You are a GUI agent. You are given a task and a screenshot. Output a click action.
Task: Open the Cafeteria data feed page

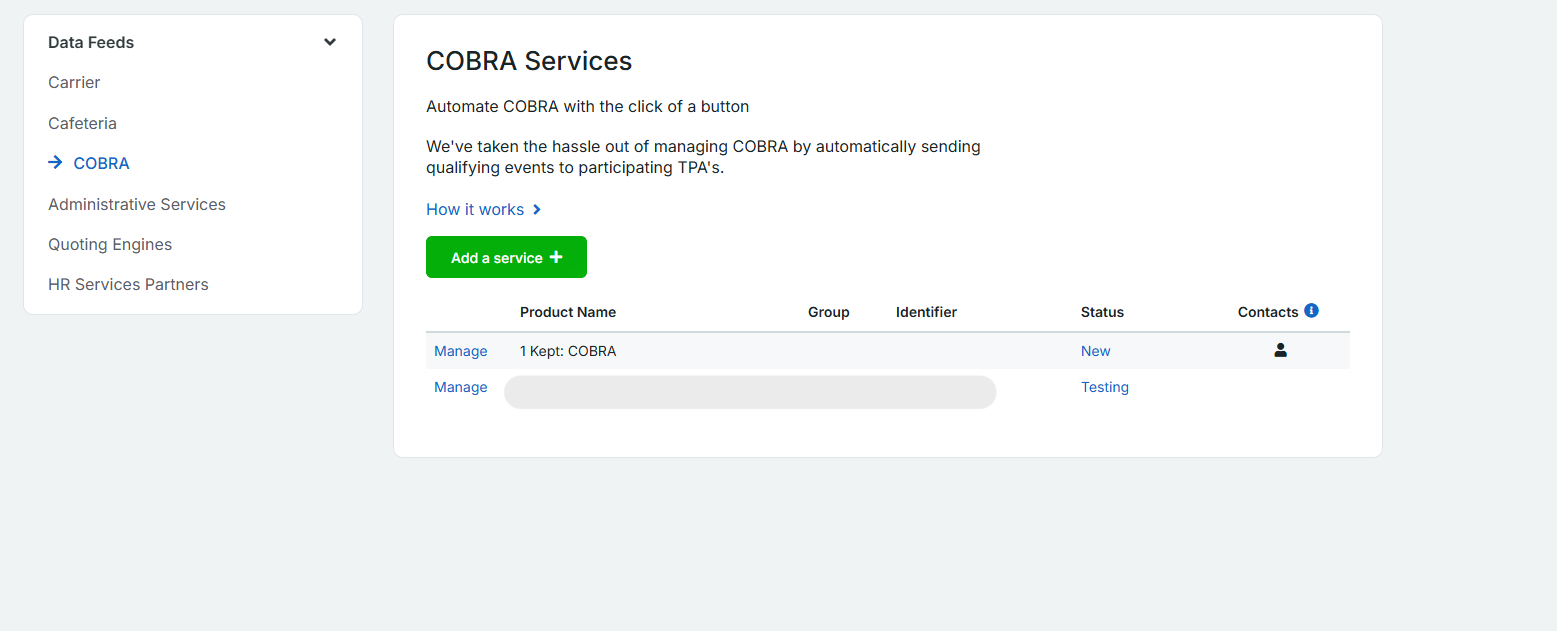point(82,123)
